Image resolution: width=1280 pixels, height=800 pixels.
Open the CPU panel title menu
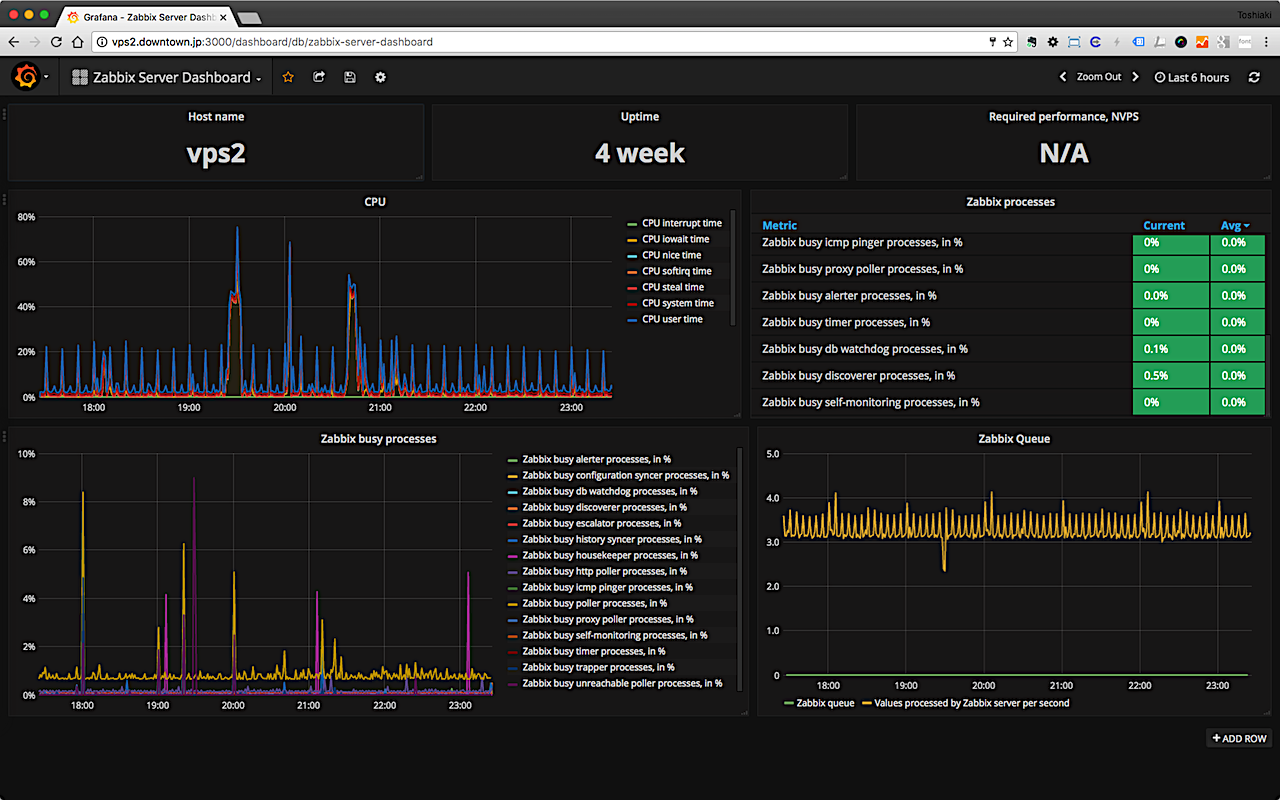(375, 201)
